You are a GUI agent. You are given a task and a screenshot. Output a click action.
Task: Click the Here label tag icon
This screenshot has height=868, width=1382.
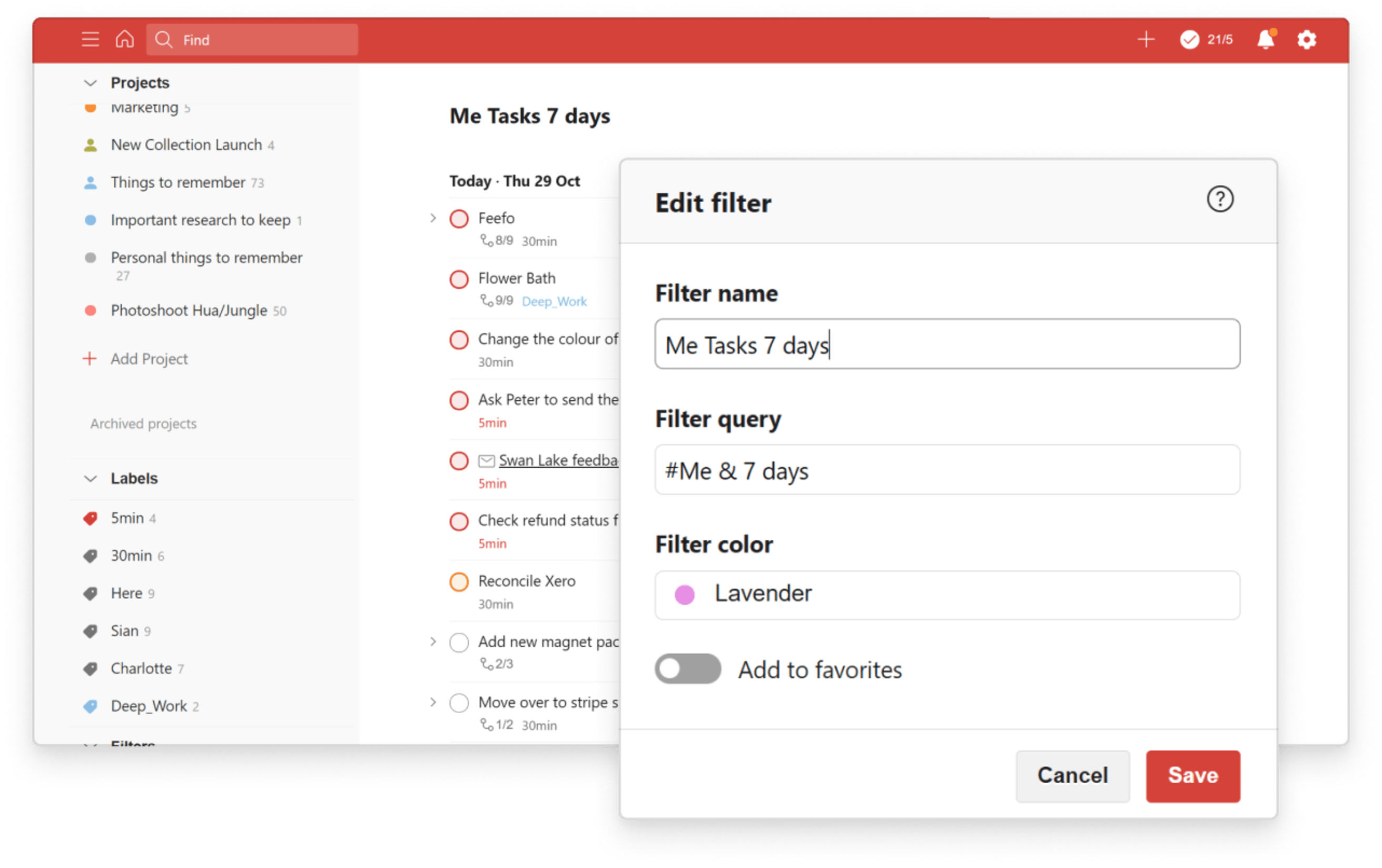90,594
